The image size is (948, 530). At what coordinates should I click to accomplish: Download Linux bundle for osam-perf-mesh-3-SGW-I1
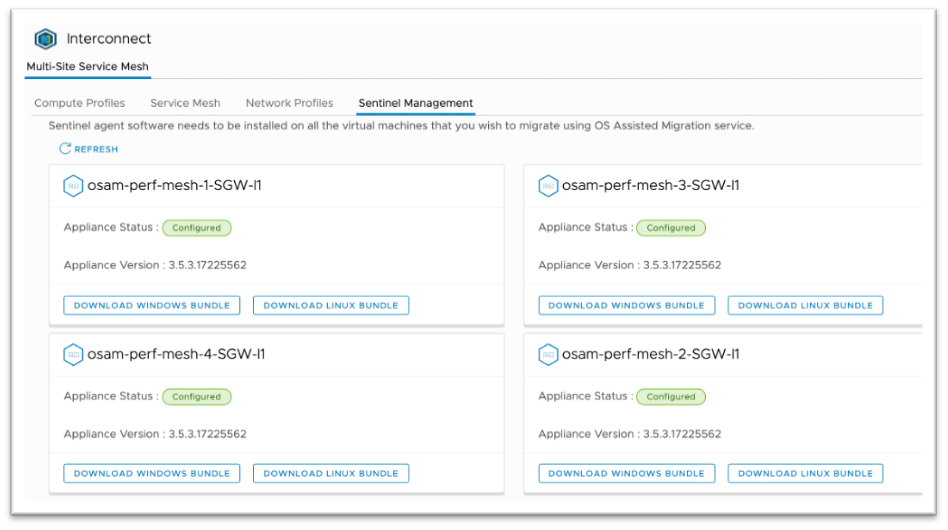pos(805,305)
